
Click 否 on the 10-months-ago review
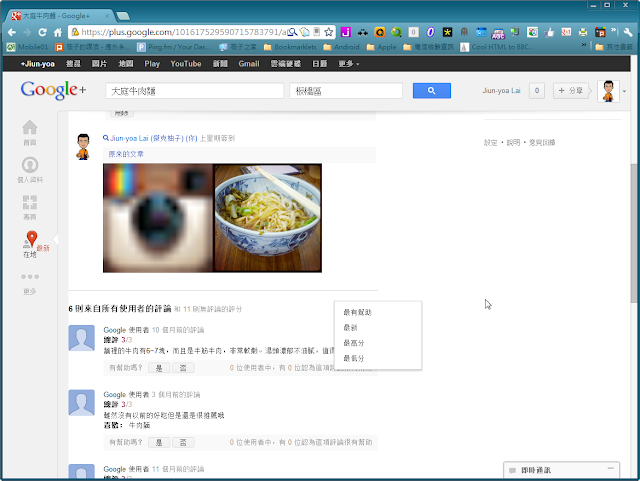point(183,368)
